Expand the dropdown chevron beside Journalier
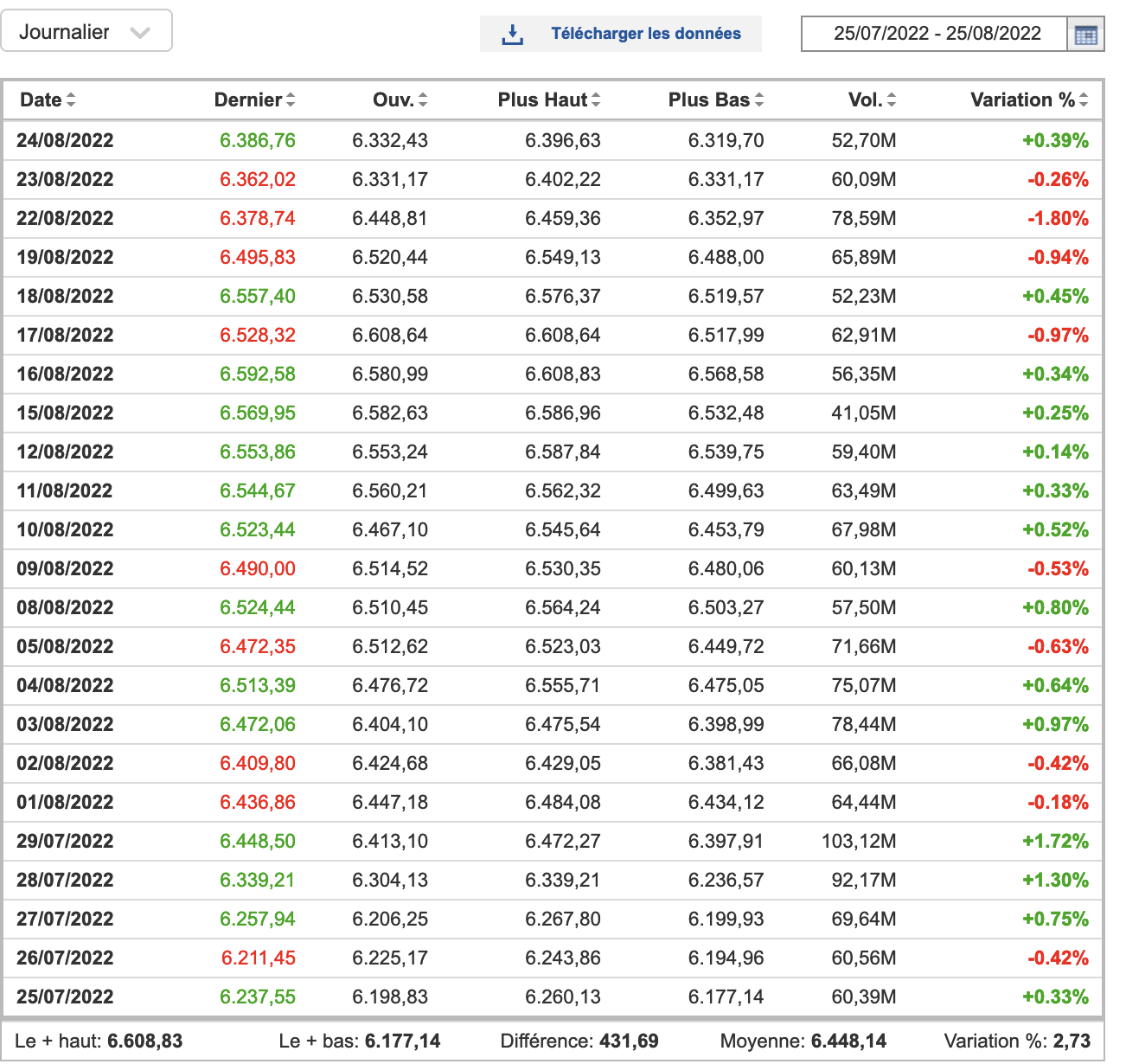 140,33
